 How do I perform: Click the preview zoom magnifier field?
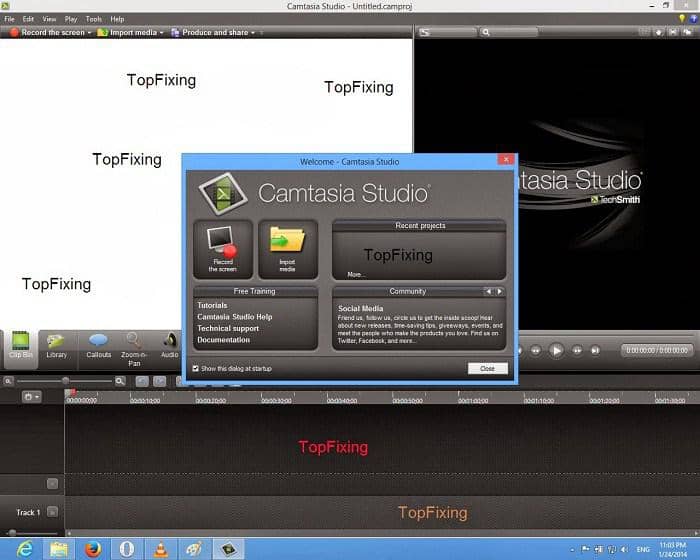pos(509,32)
